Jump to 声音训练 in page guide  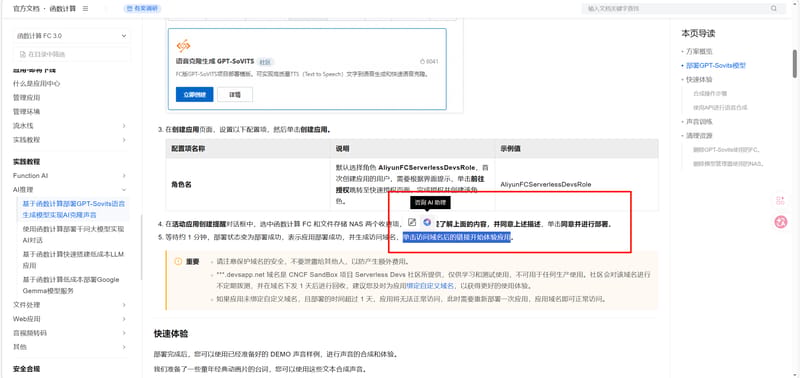click(699, 122)
